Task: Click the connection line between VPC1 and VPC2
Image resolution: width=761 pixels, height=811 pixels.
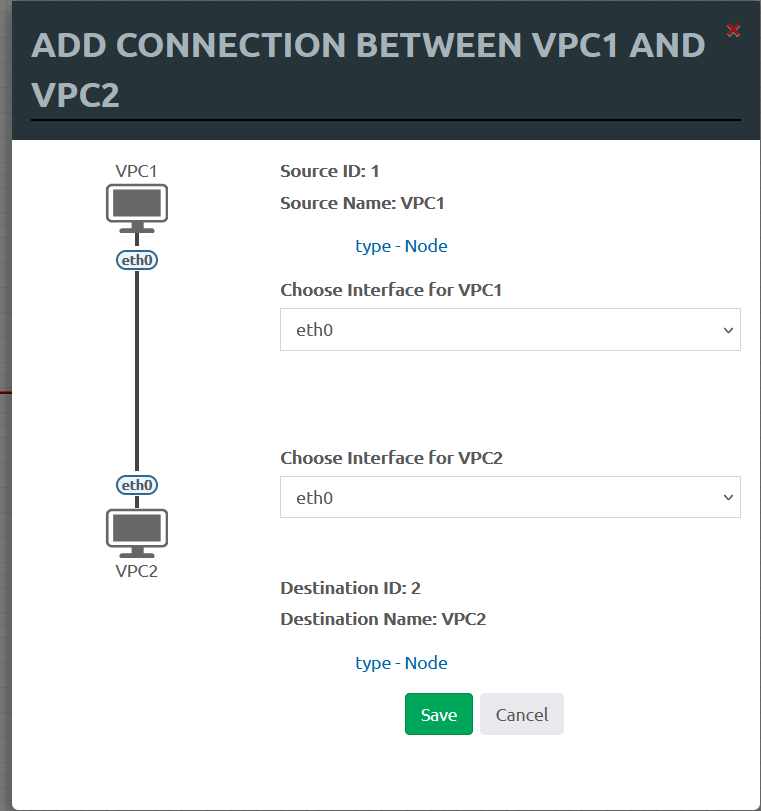Action: 137,372
